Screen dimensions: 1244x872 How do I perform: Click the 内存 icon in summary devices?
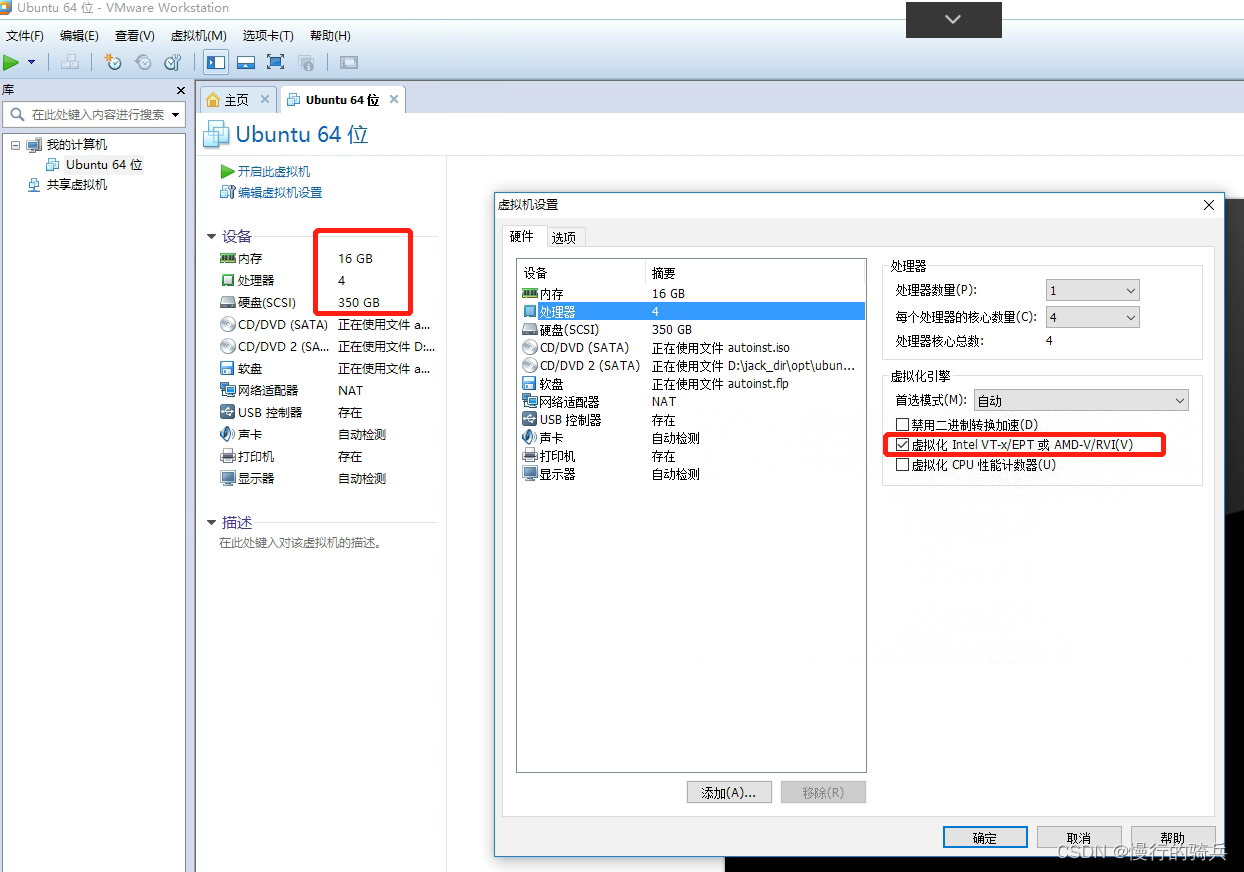[228, 259]
